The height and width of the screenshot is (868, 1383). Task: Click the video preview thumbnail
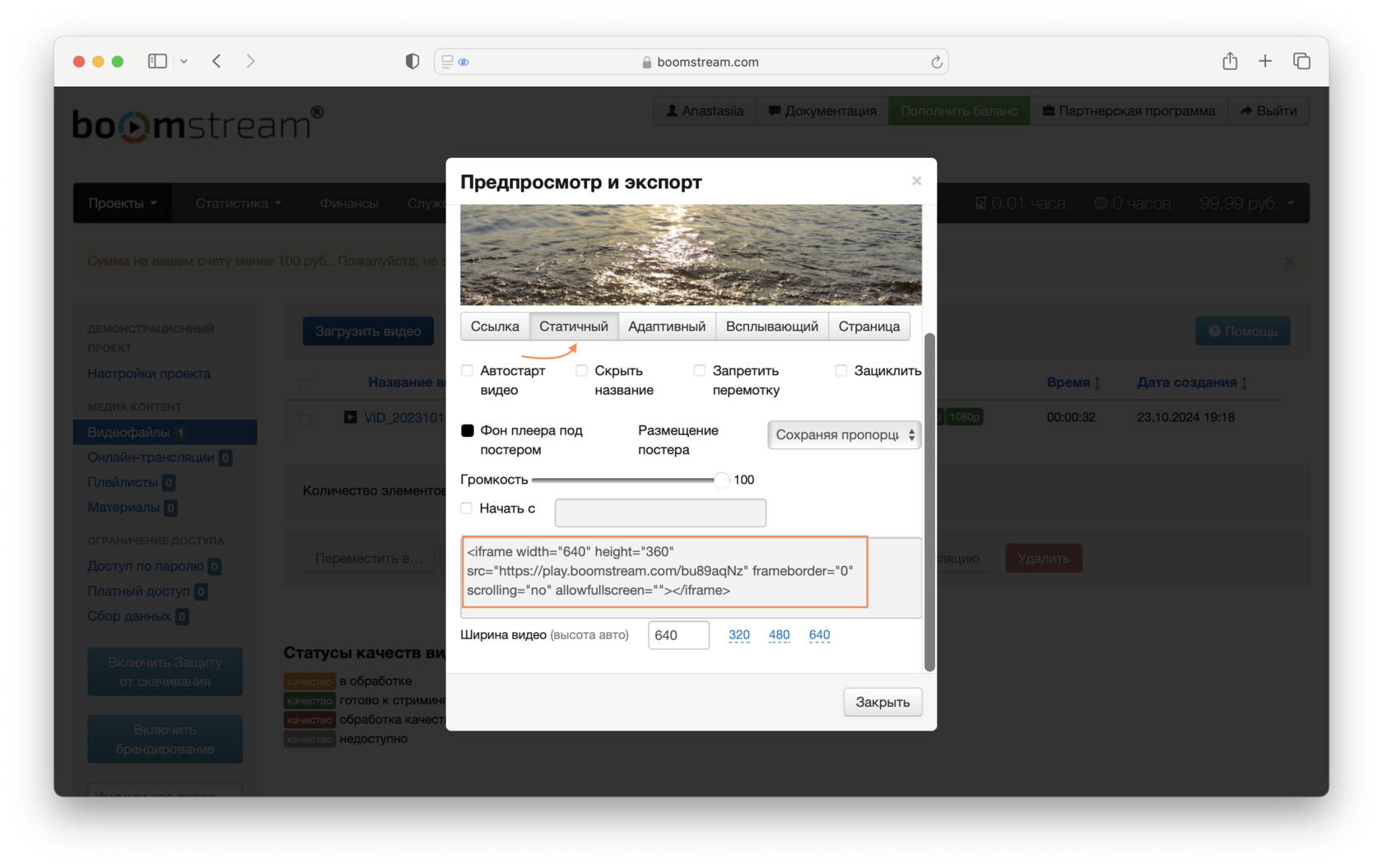click(691, 255)
